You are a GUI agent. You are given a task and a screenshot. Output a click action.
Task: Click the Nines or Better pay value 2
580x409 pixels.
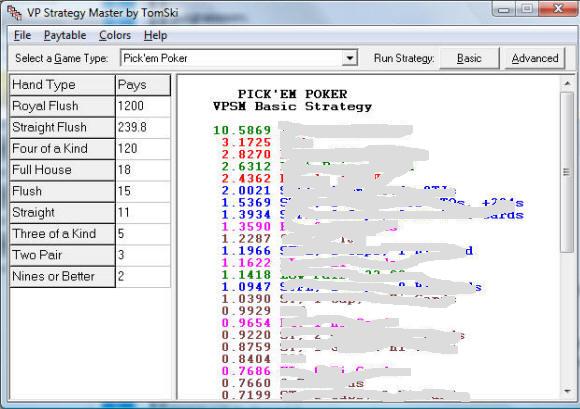pos(143,276)
